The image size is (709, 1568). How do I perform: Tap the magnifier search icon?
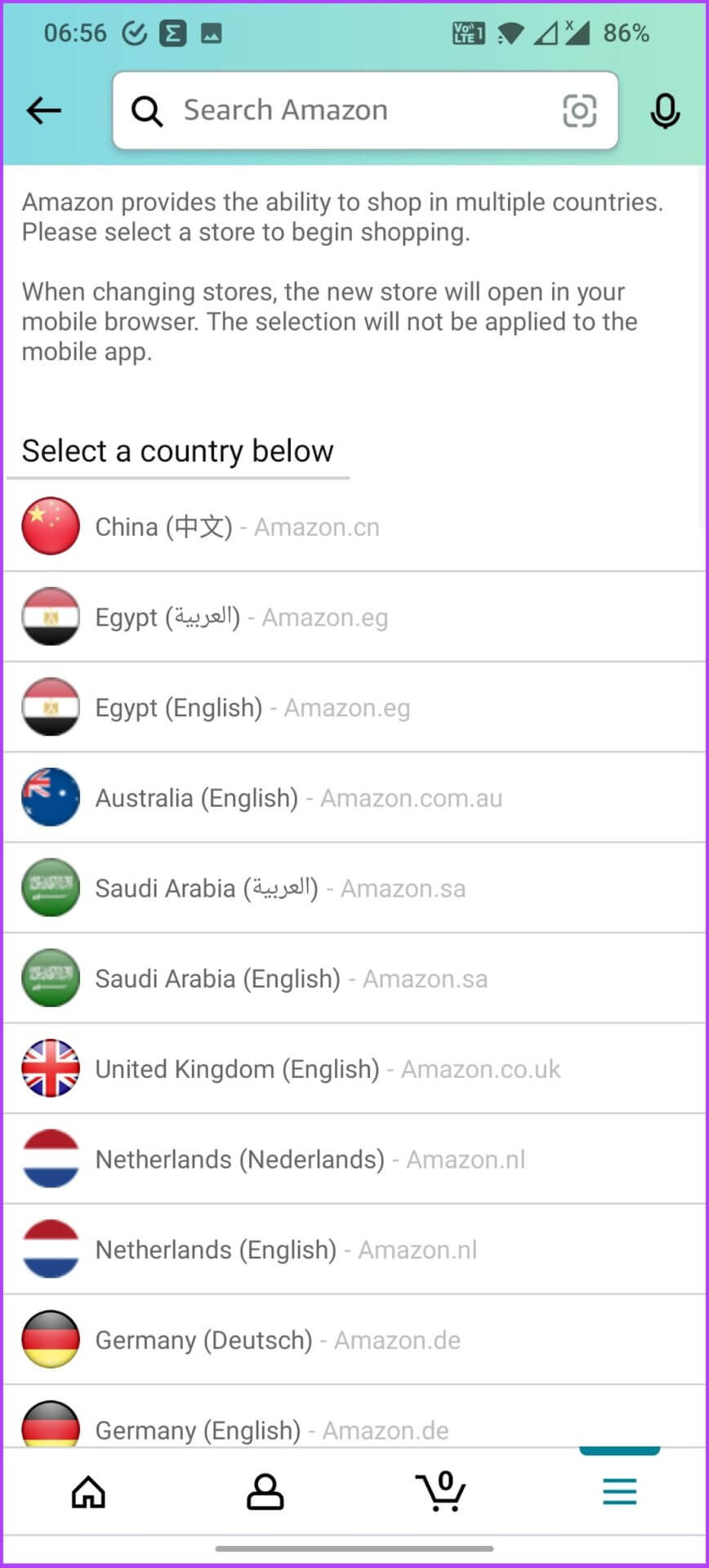coord(147,110)
